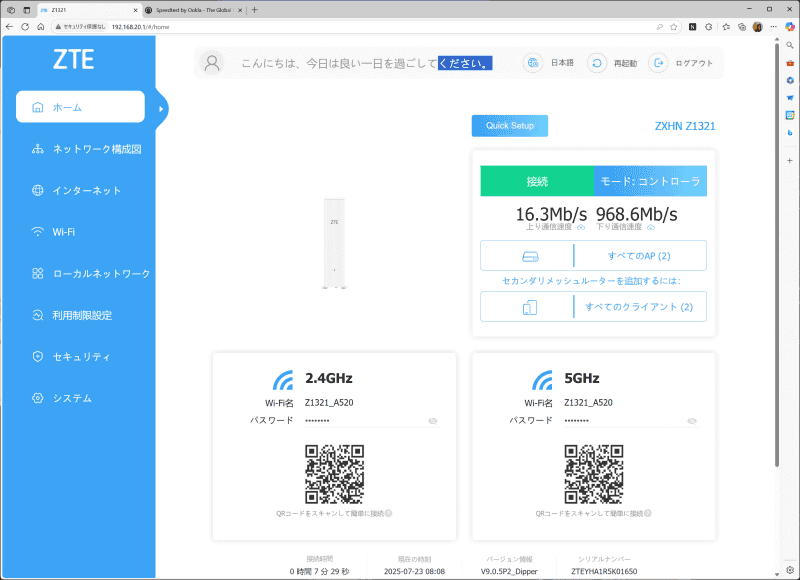The width and height of the screenshot is (800, 580).
Task: Click the router/AP icon next to すべてのAP
Action: pyautogui.click(x=529, y=255)
